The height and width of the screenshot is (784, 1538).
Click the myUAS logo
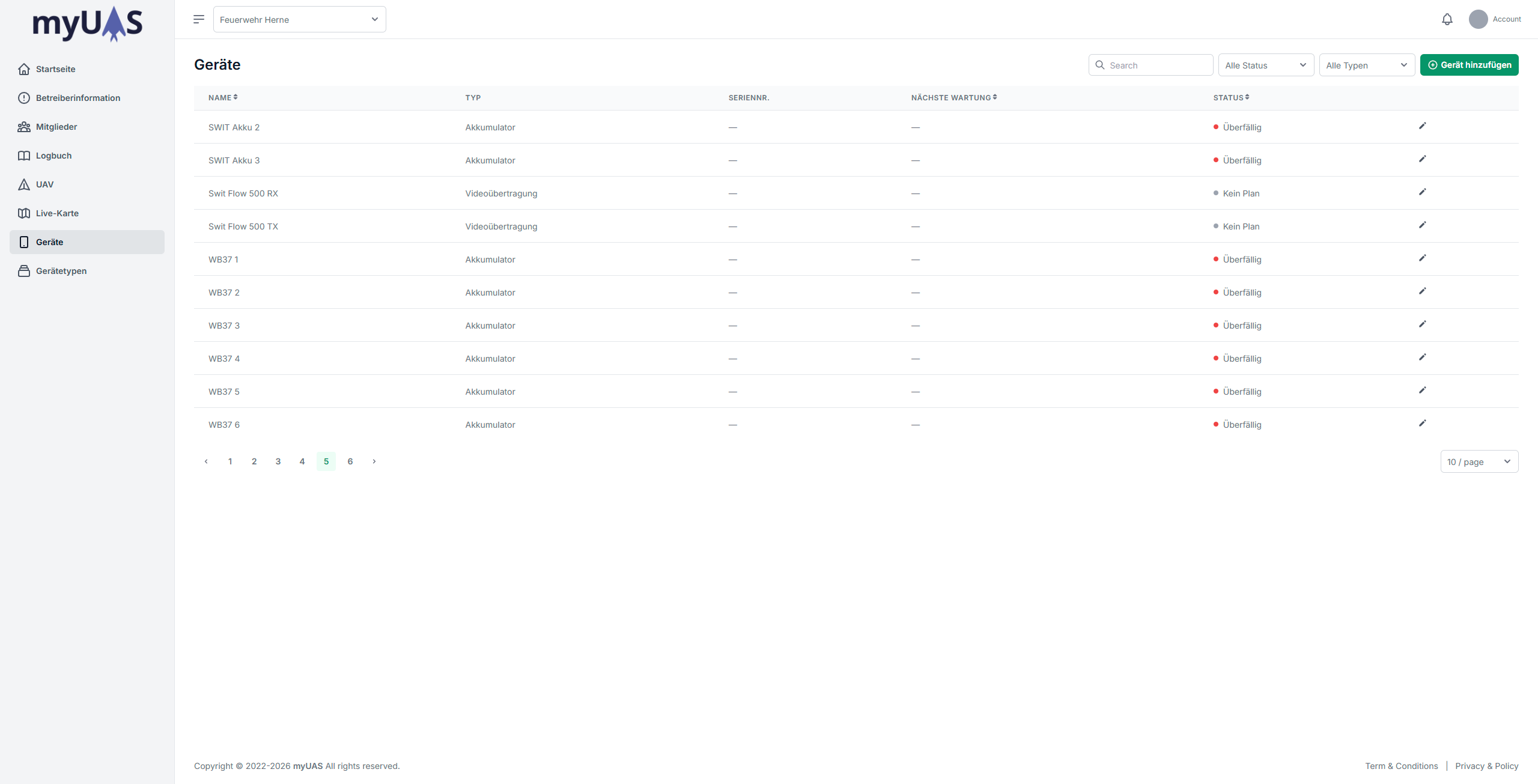point(87,24)
